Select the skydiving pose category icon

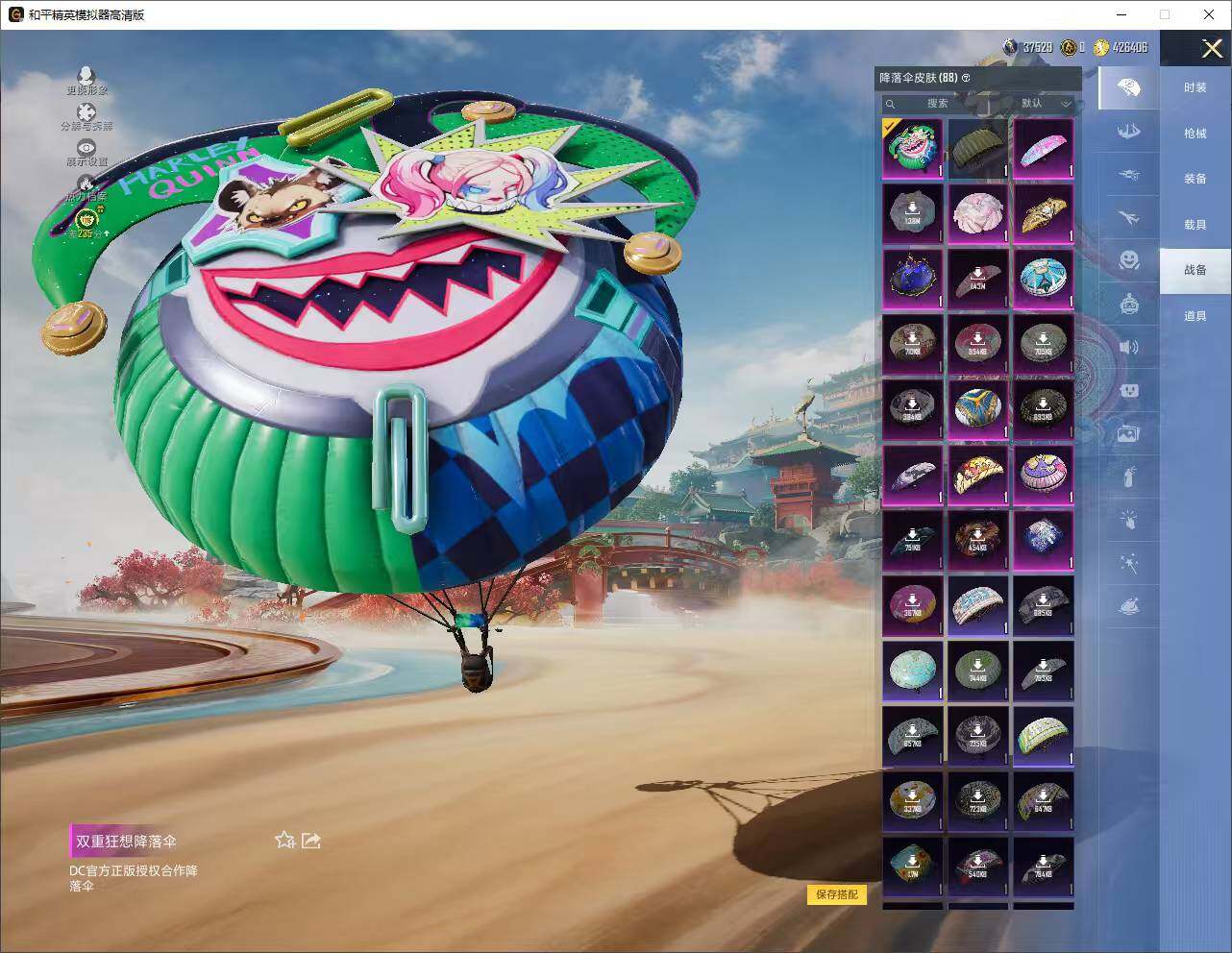(1129, 132)
